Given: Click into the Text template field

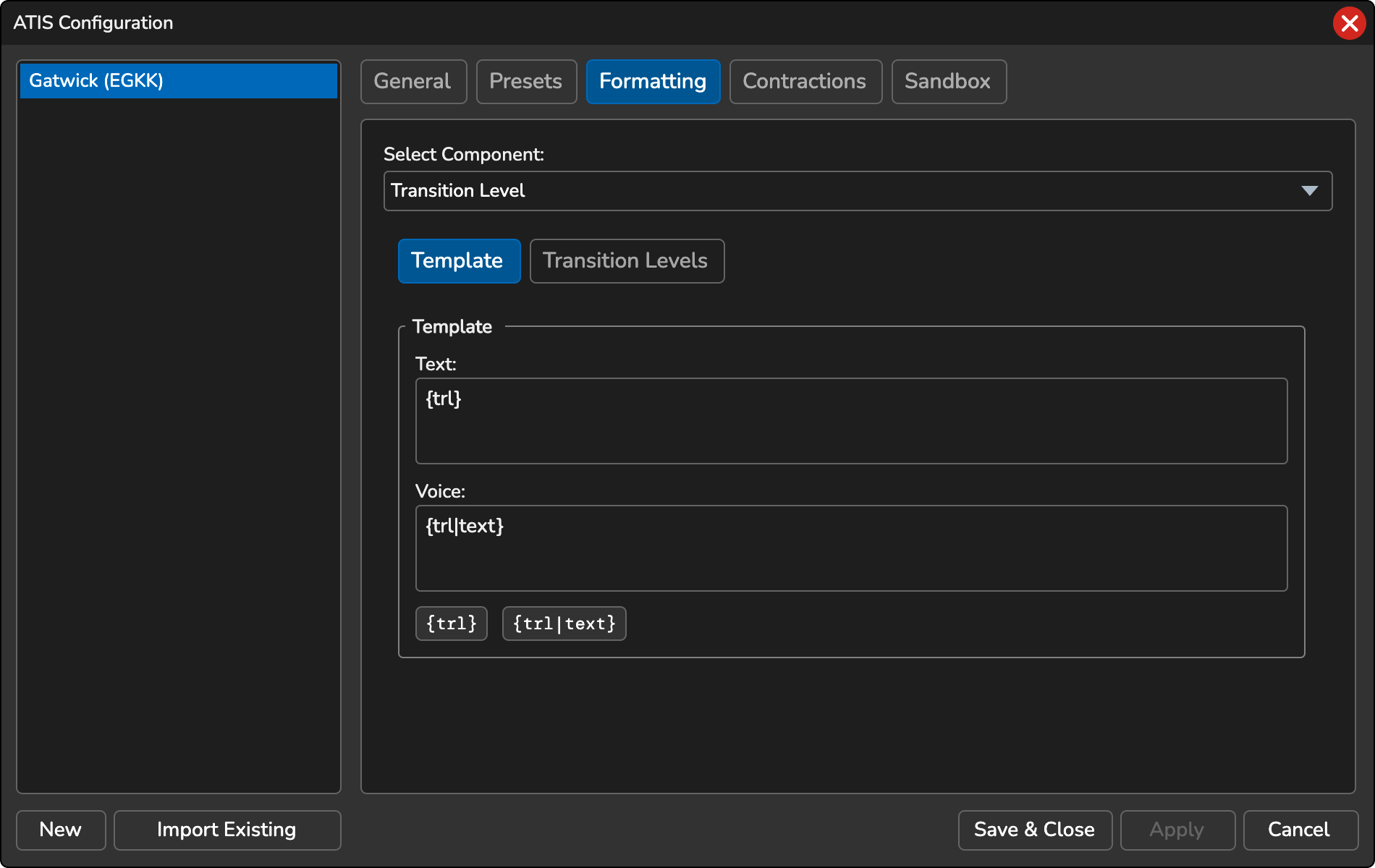Looking at the screenshot, I should click(x=851, y=421).
